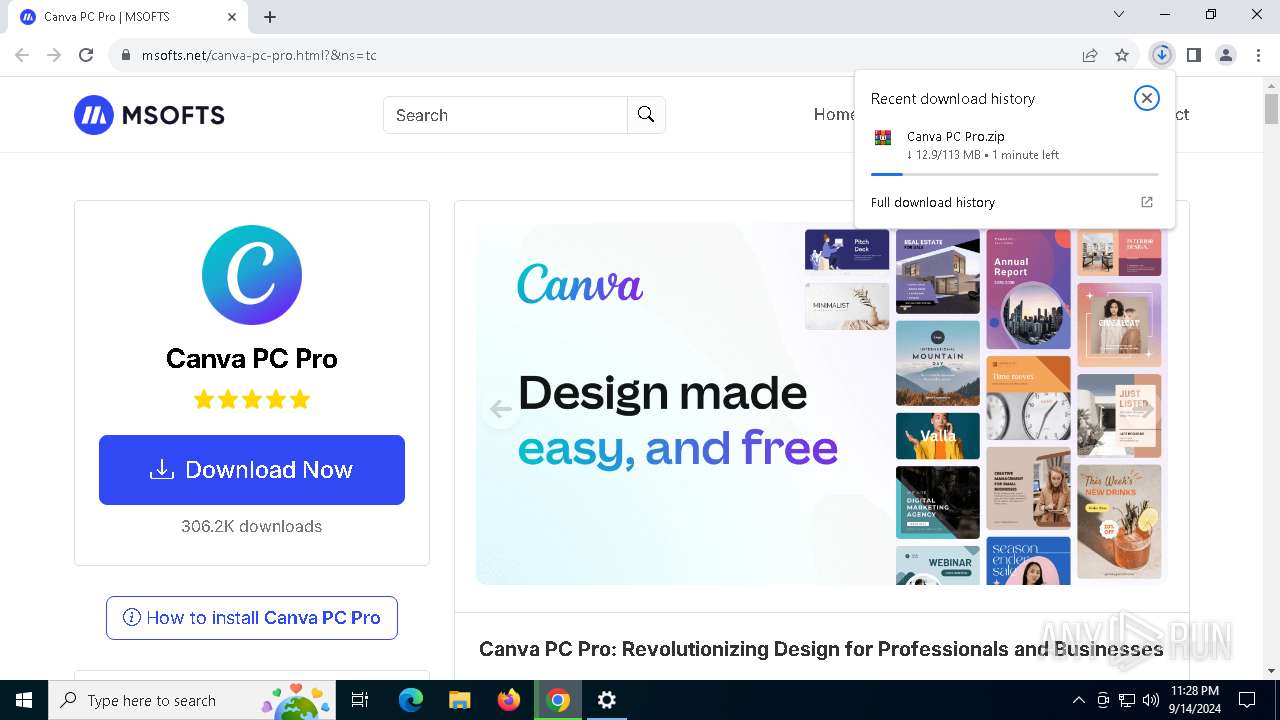Go to previous slide with left arrow

501,409
